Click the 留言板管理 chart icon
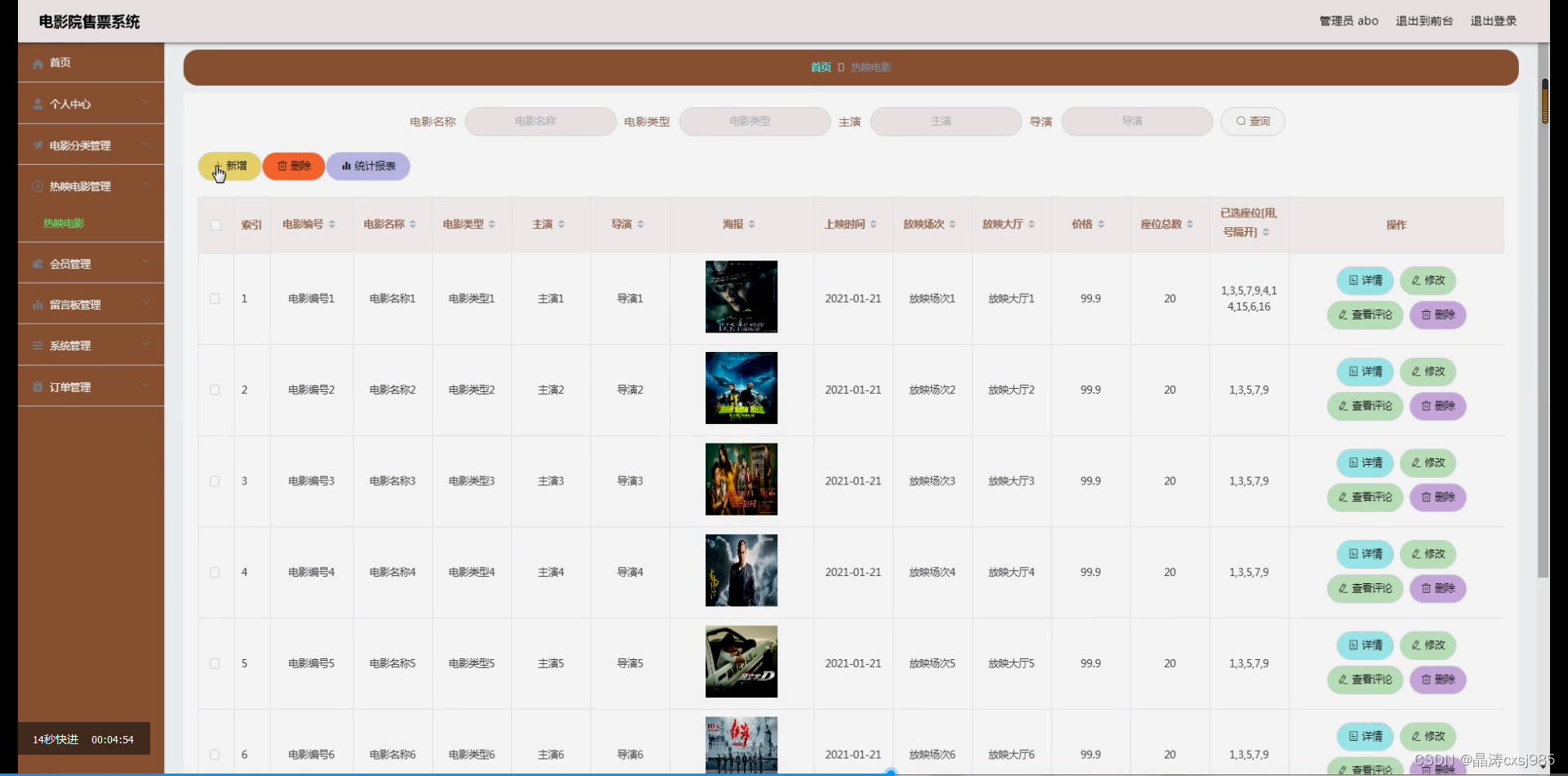The width and height of the screenshot is (1568, 776). point(38,304)
